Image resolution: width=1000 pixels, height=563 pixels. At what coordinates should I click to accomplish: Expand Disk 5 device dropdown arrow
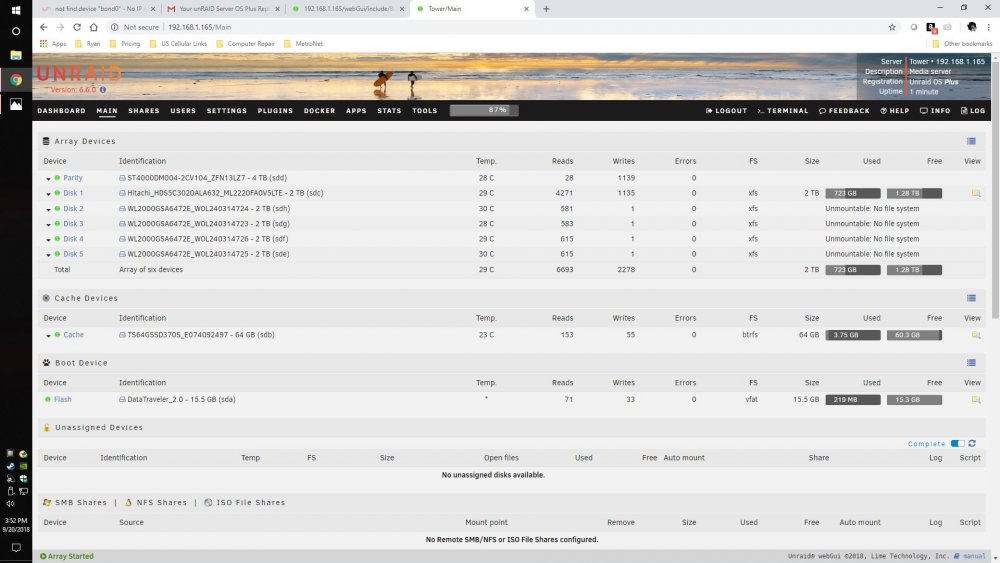pyautogui.click(x=48, y=255)
